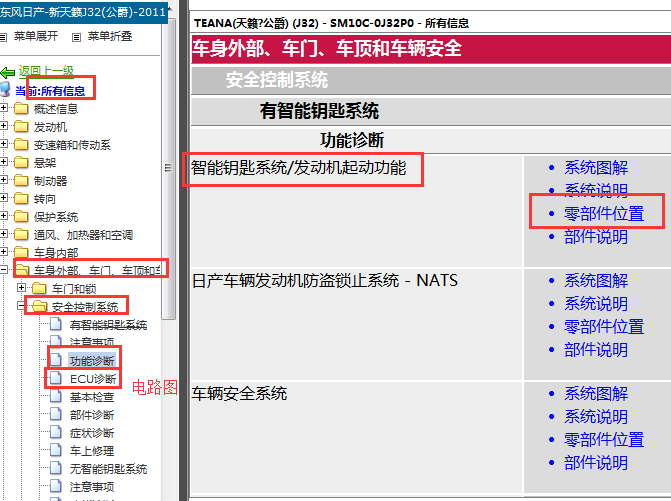Click the 车门和锁 folder icon
The height and width of the screenshot is (501, 671).
pos(39,288)
